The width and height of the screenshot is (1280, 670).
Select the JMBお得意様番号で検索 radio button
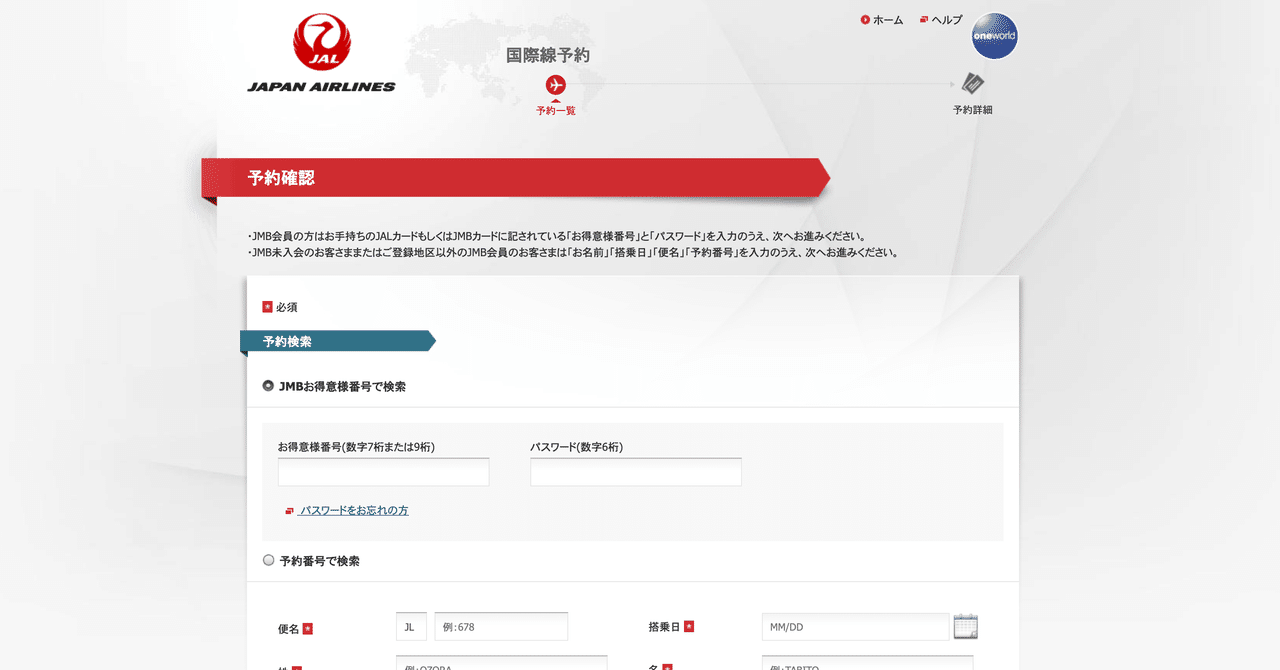268,385
